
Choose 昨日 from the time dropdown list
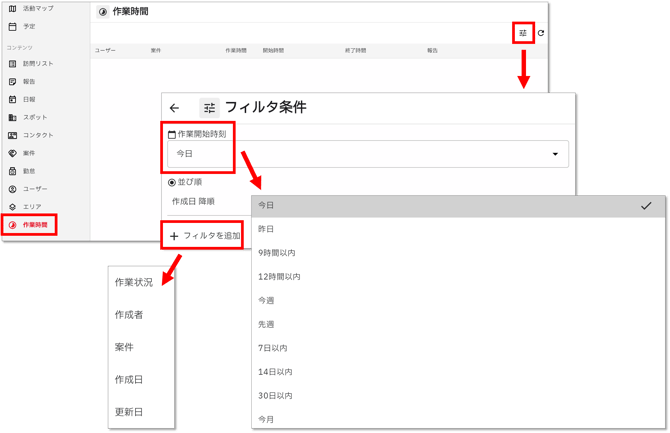[x=266, y=229]
